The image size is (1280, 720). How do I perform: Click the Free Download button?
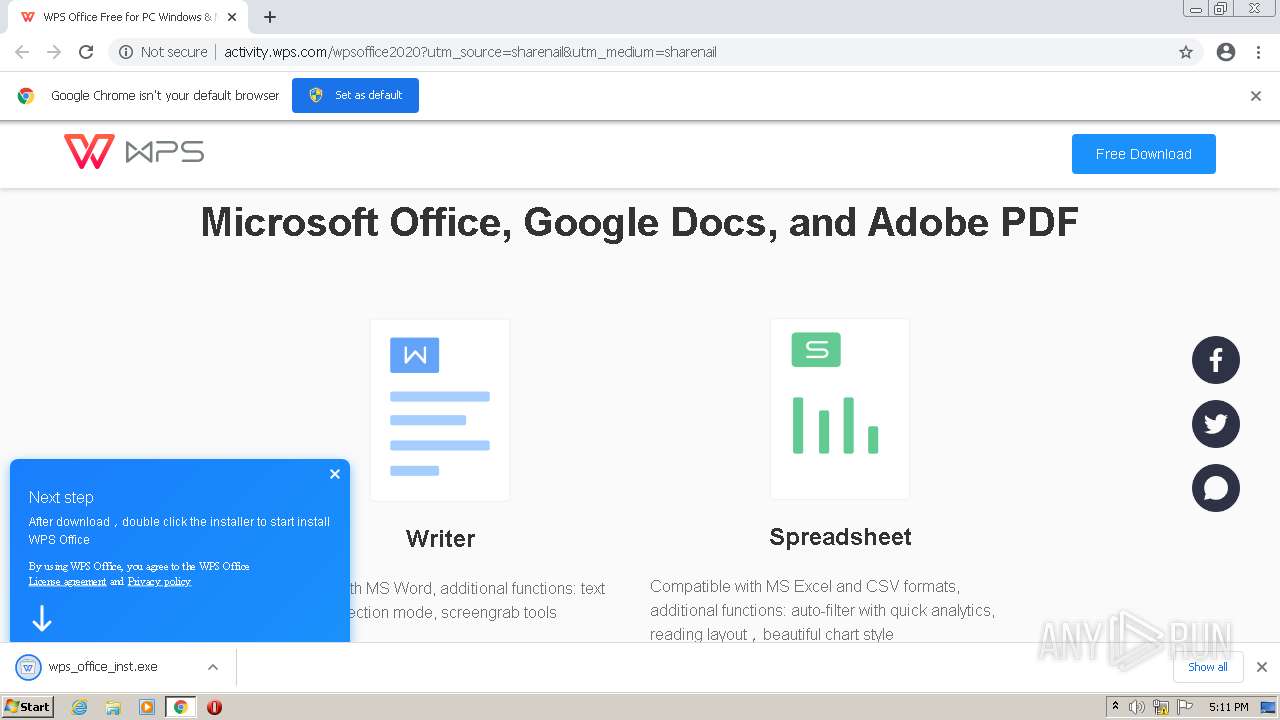click(1143, 154)
